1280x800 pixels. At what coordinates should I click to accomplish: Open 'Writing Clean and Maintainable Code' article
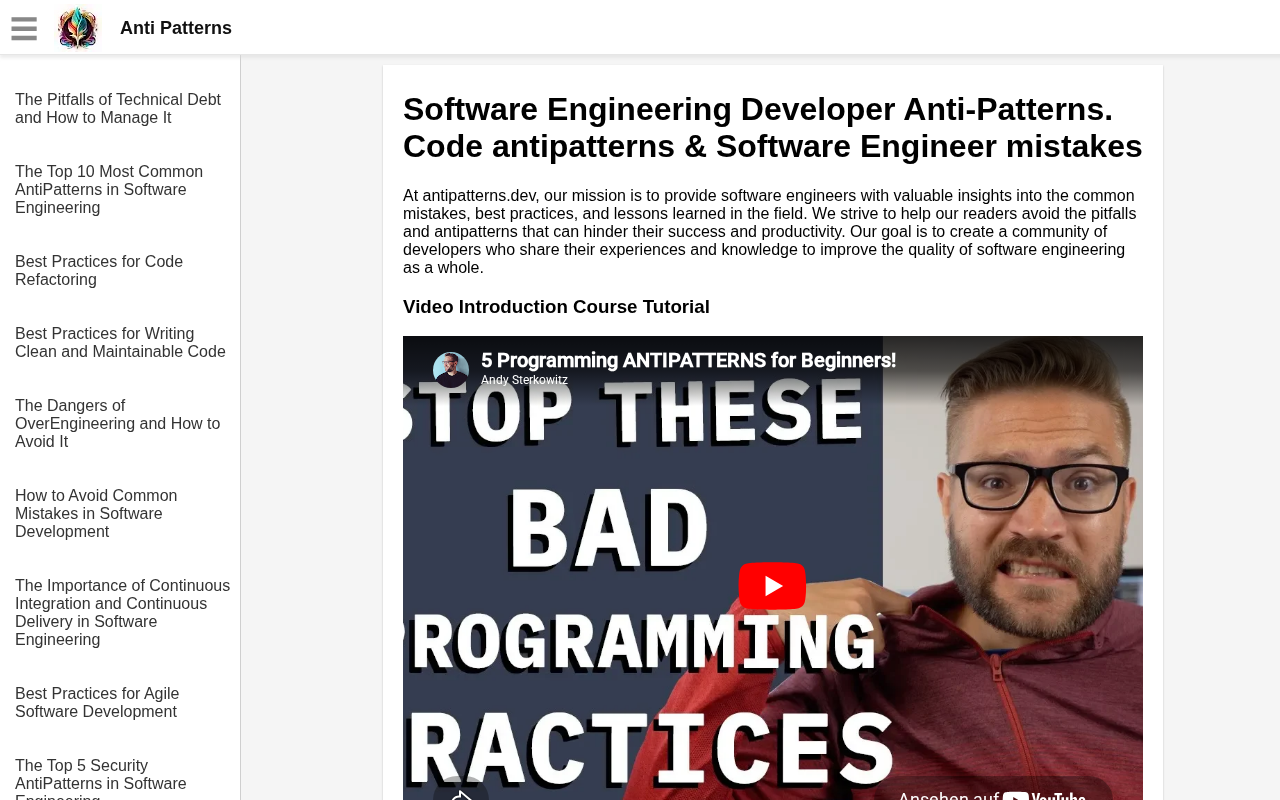[120, 342]
